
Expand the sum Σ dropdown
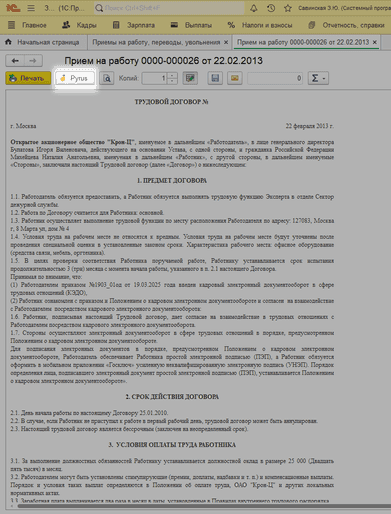[x=318, y=78]
